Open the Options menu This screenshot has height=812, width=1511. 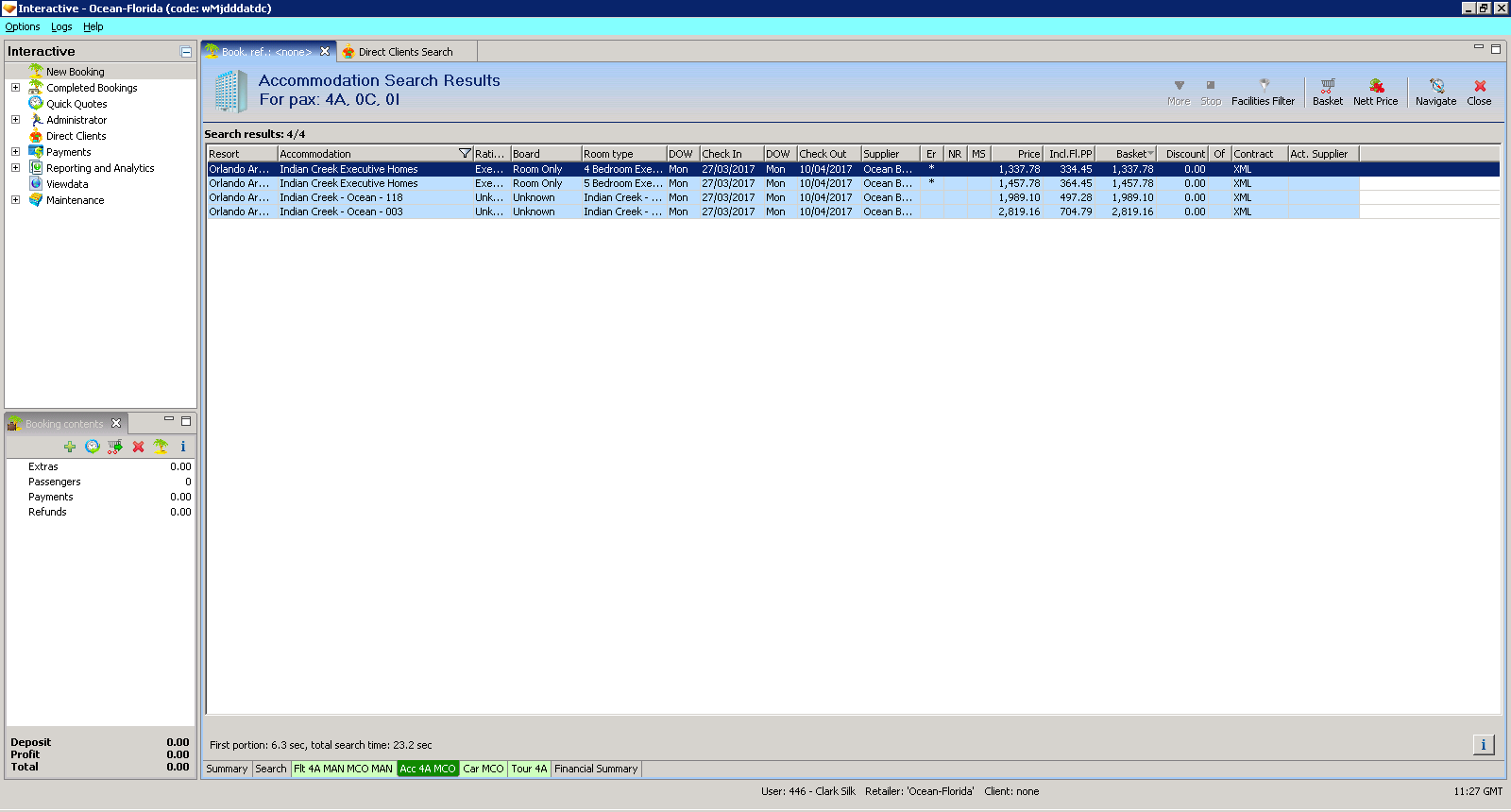(23, 26)
